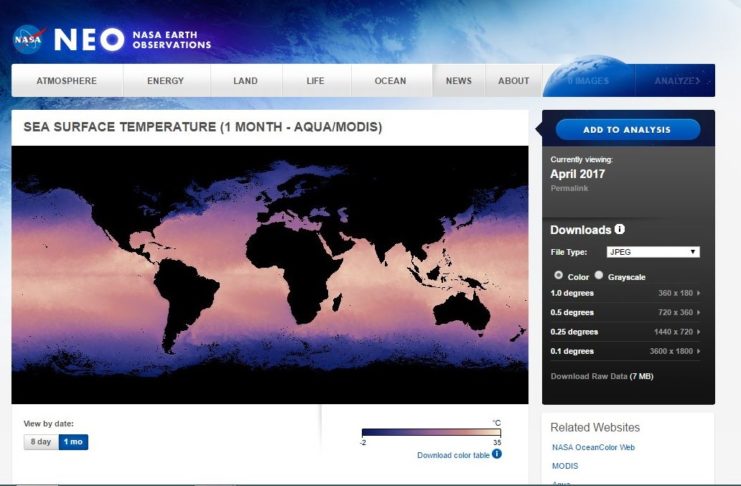741x486 pixels.
Task: Expand the 0.1 degrees 3600 x 1800 option
Action: click(625, 351)
